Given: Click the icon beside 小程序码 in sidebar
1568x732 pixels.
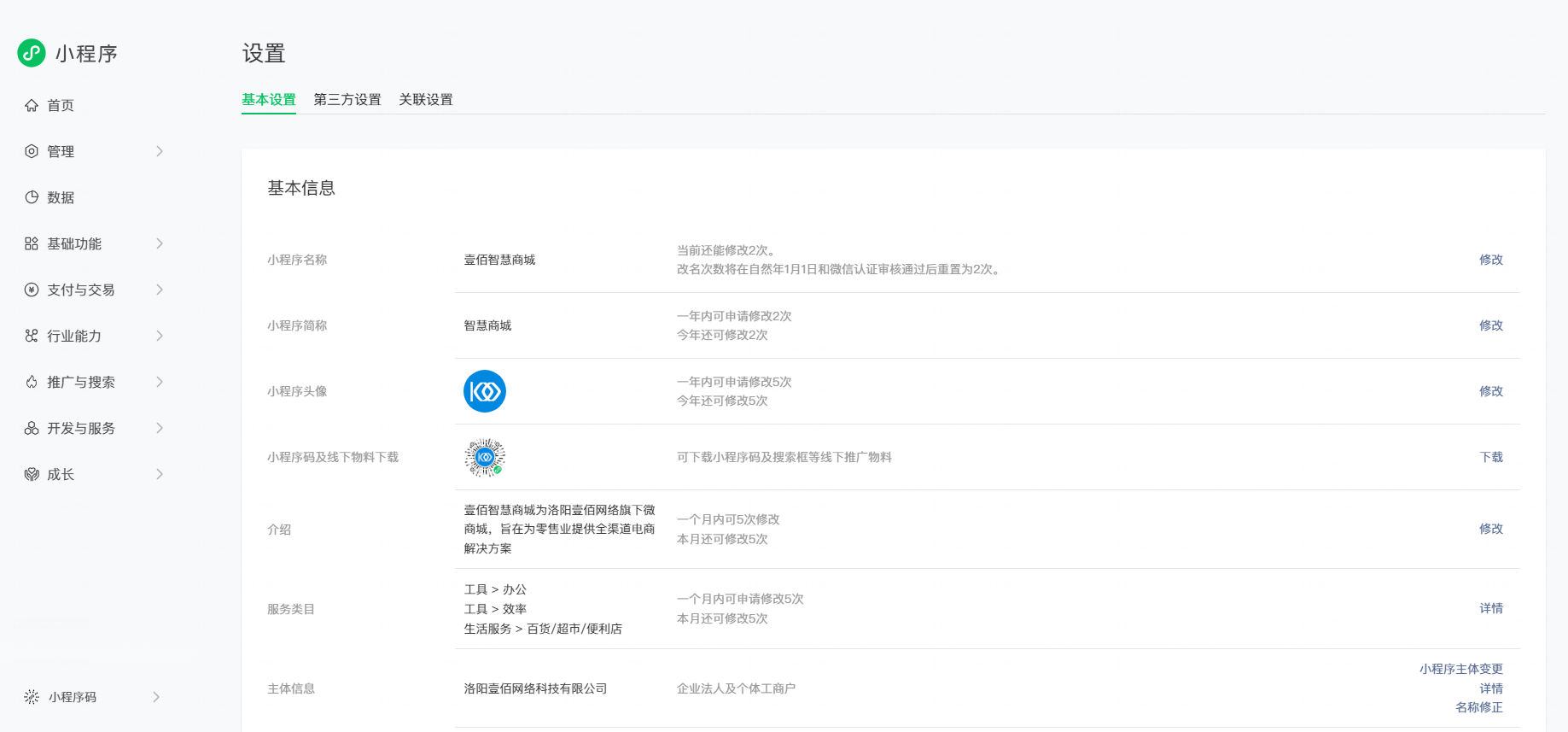Looking at the screenshot, I should pos(32,697).
